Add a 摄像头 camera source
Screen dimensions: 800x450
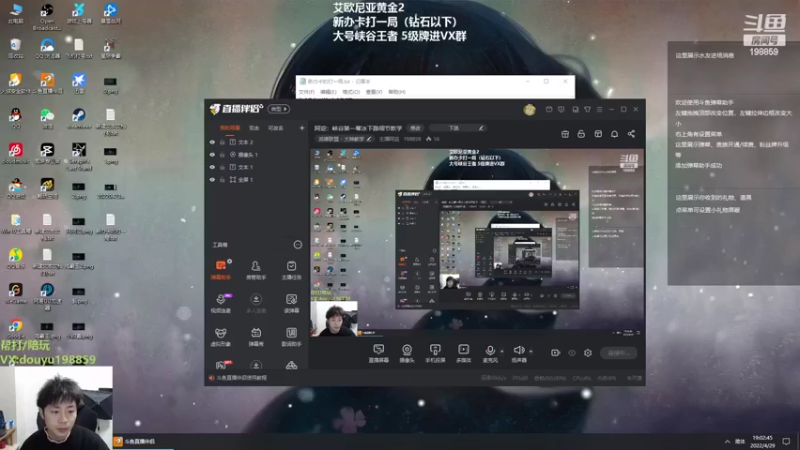tap(407, 353)
